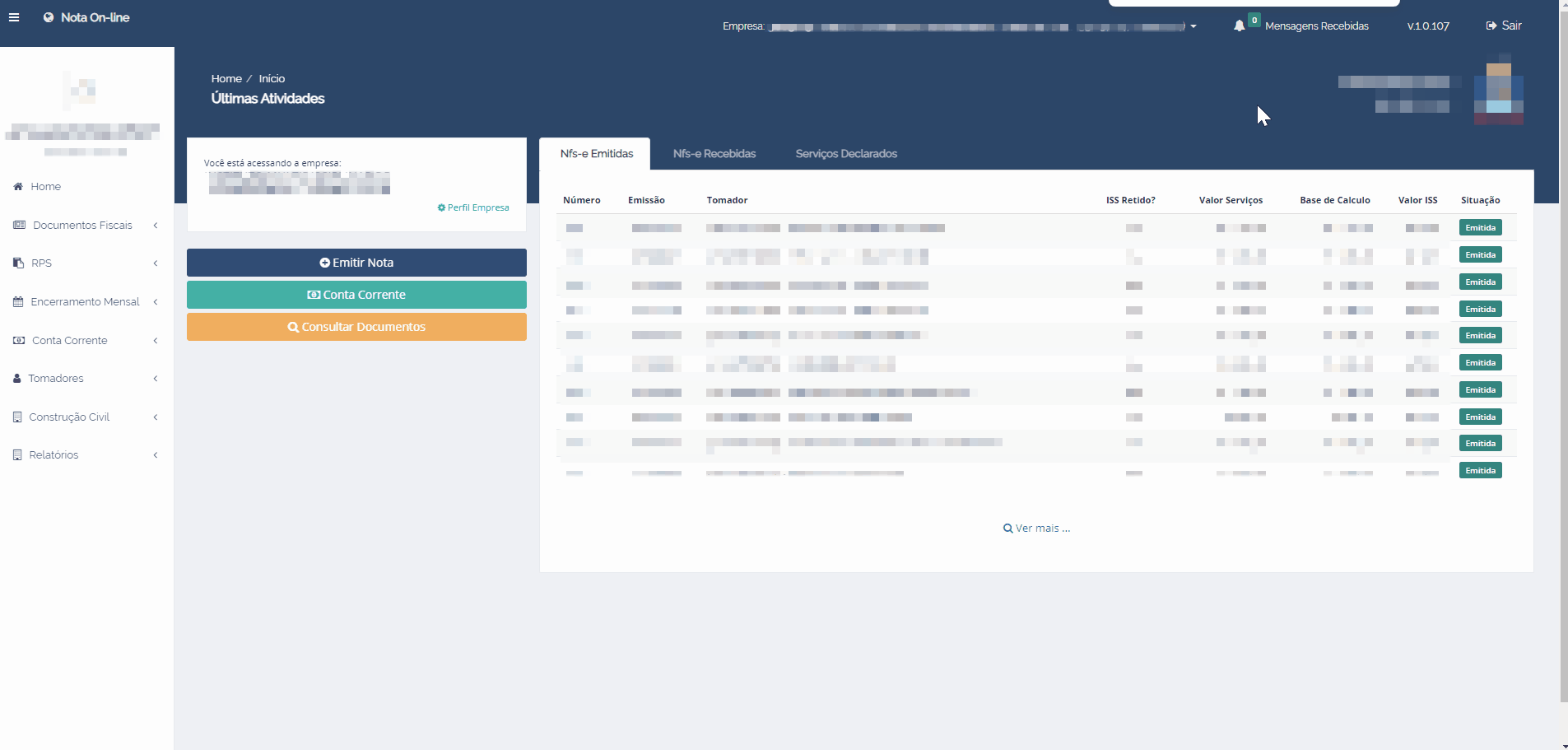Click the Encerramento Mensal calendar icon

18,302
